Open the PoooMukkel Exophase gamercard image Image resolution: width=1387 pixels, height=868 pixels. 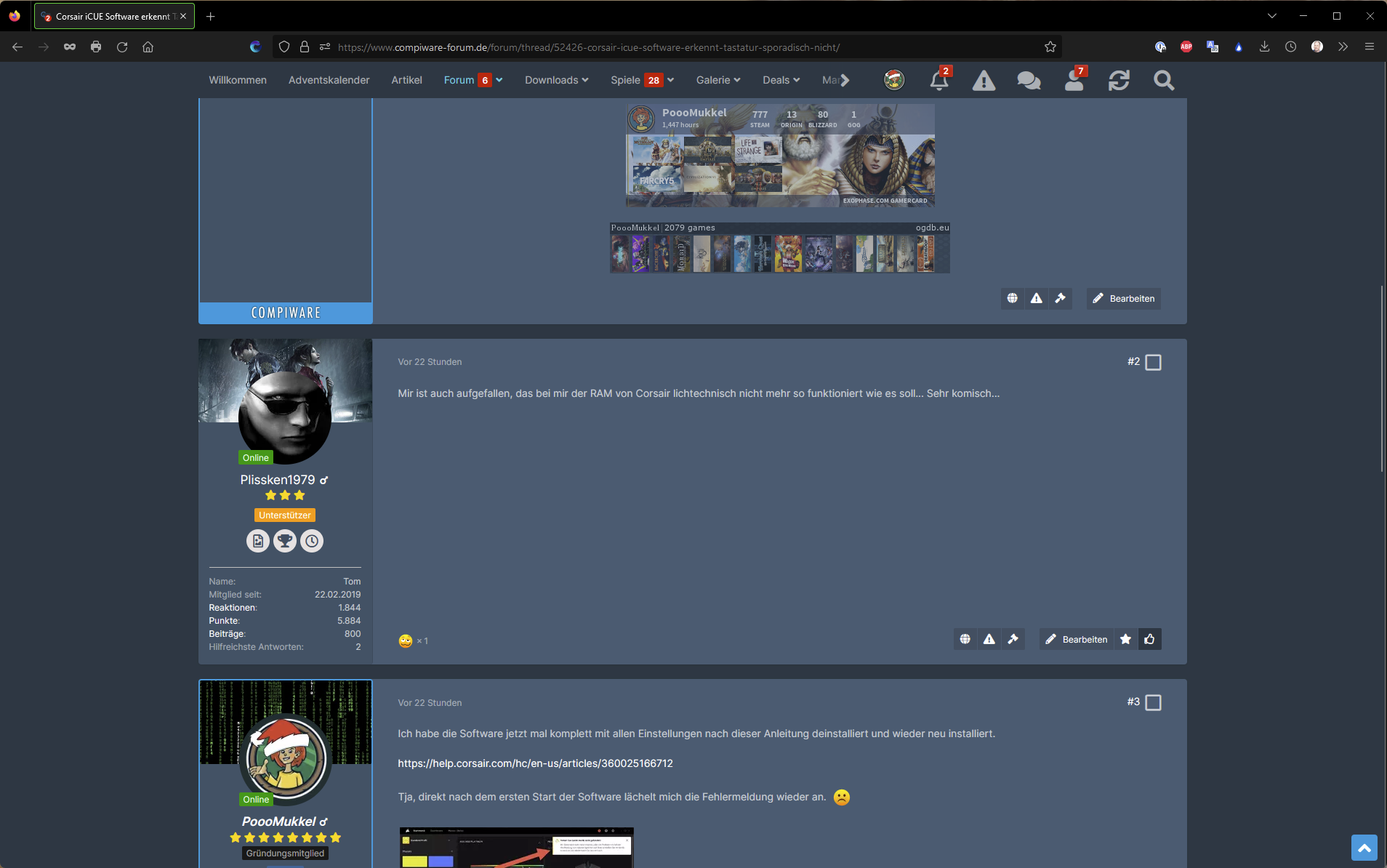(x=780, y=156)
